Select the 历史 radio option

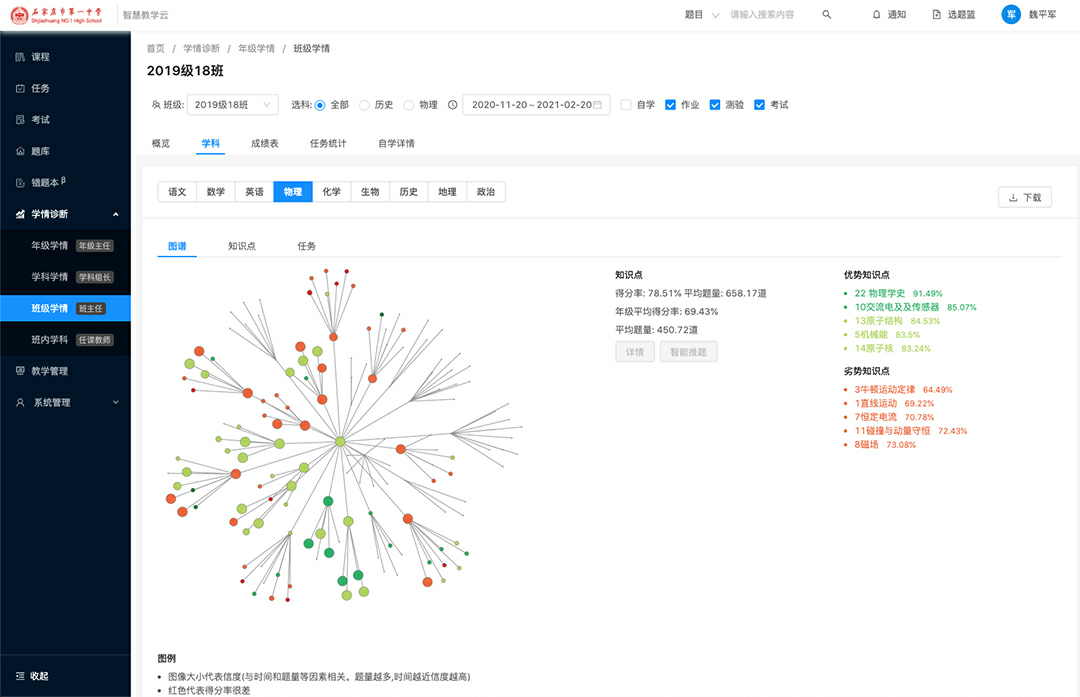point(364,105)
